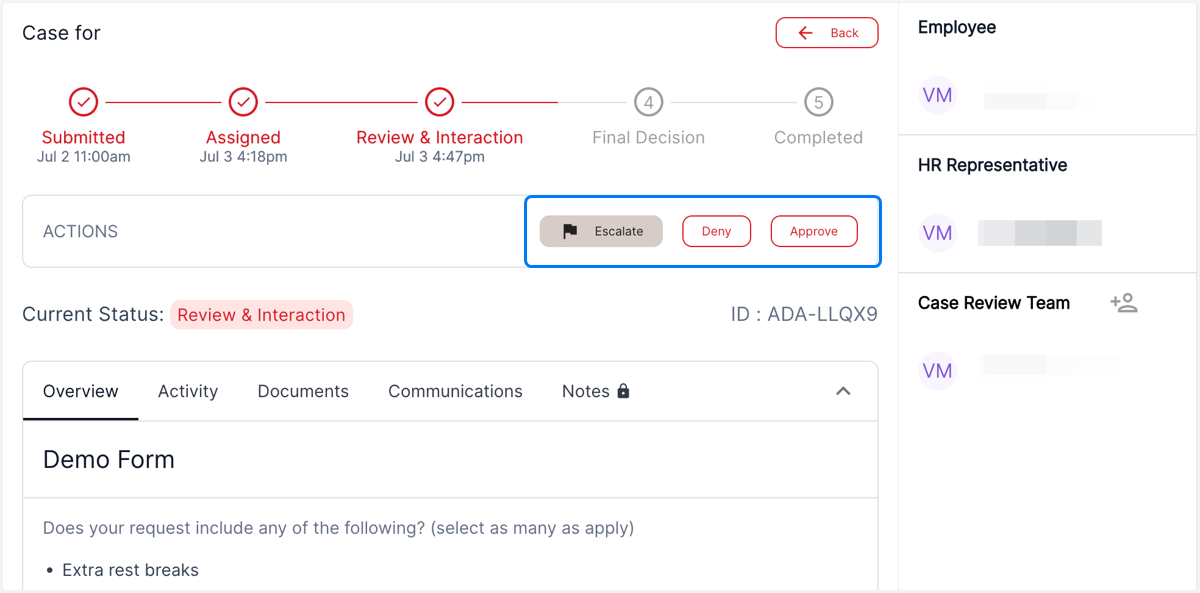Switch to the Activity tab

(x=188, y=391)
